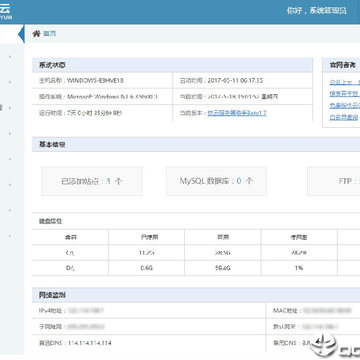The height and width of the screenshot is (360, 360).
Task: Open the 首页 breadcrumb link
Action: [x=50, y=34]
